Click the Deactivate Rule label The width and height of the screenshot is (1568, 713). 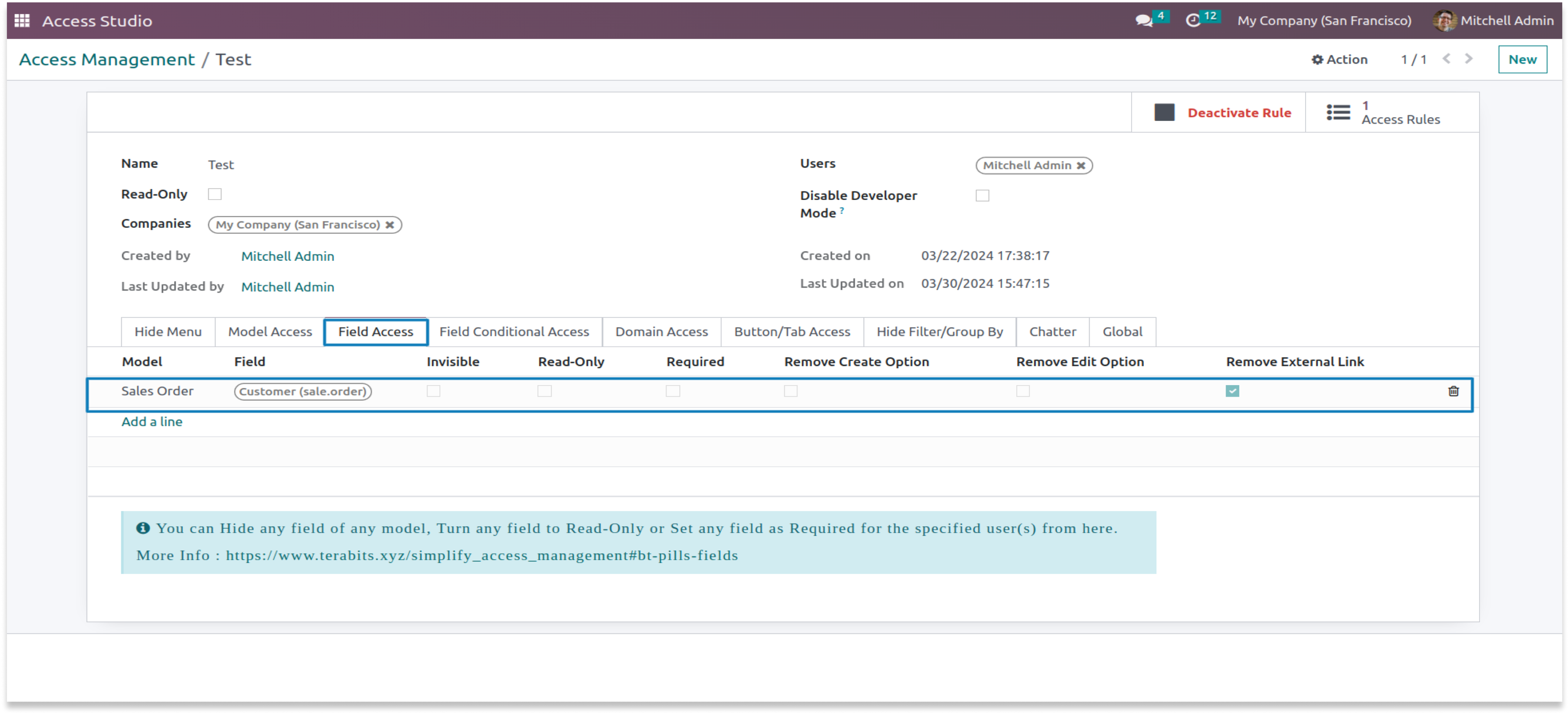1239,113
